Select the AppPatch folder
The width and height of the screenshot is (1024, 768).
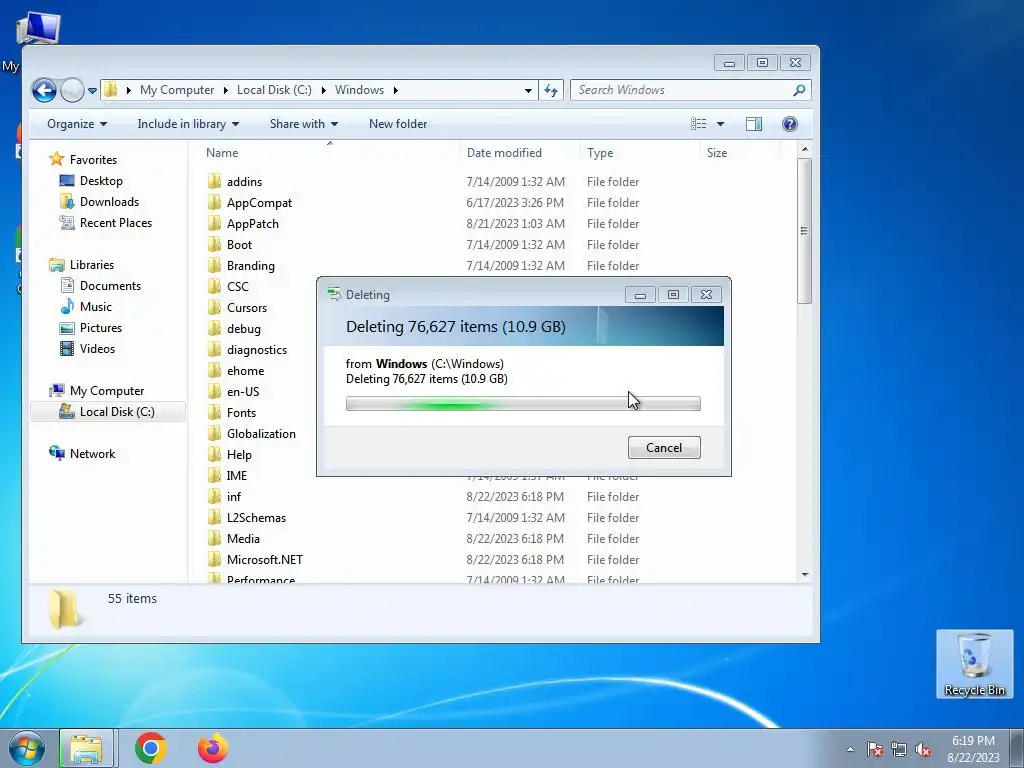(x=252, y=223)
